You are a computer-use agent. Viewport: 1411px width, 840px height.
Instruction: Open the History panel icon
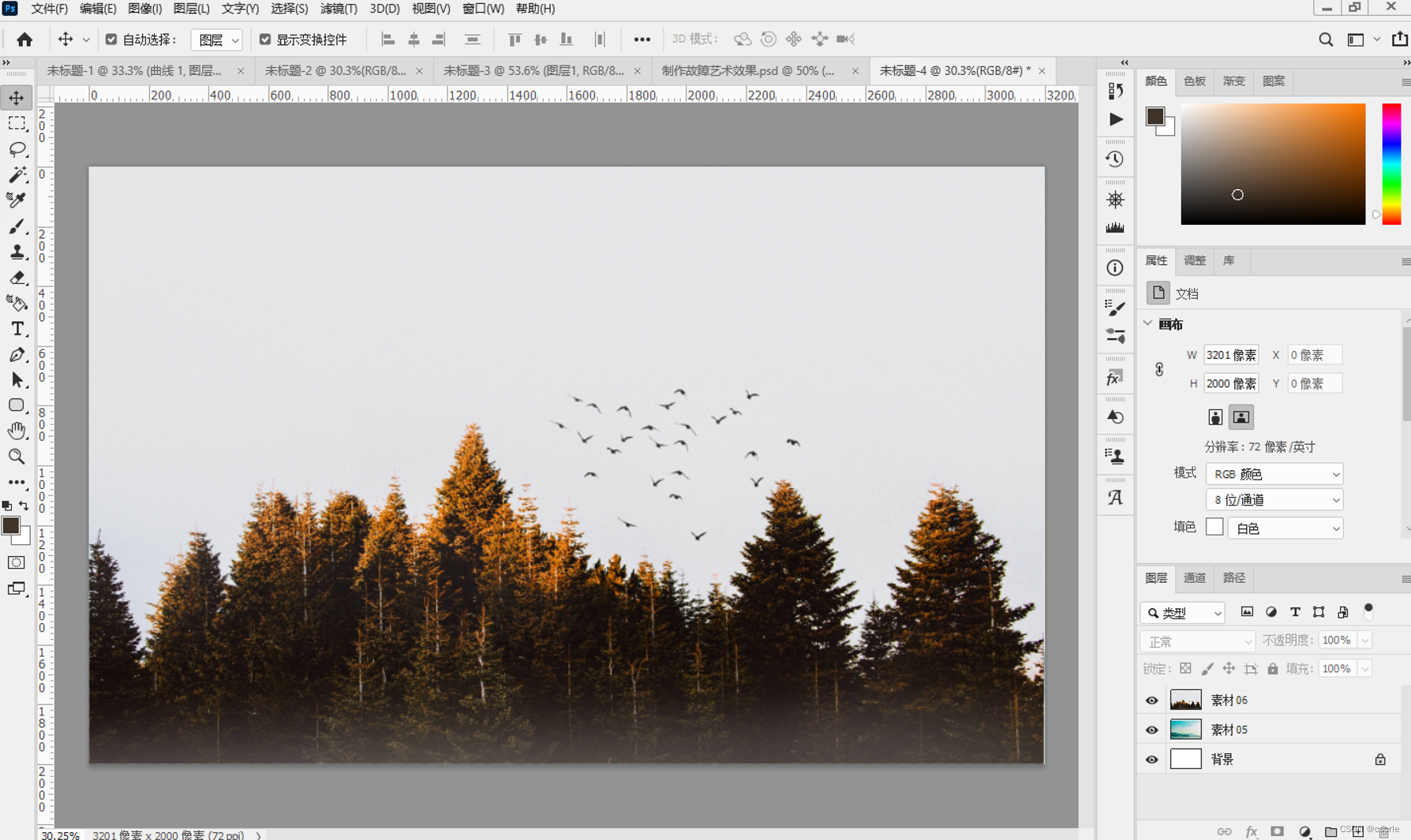click(1115, 159)
